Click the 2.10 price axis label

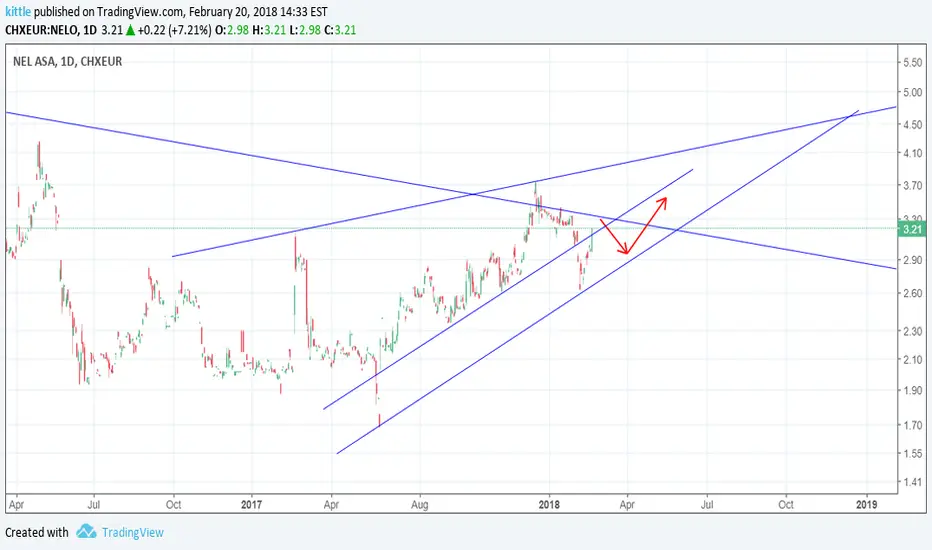[912, 359]
